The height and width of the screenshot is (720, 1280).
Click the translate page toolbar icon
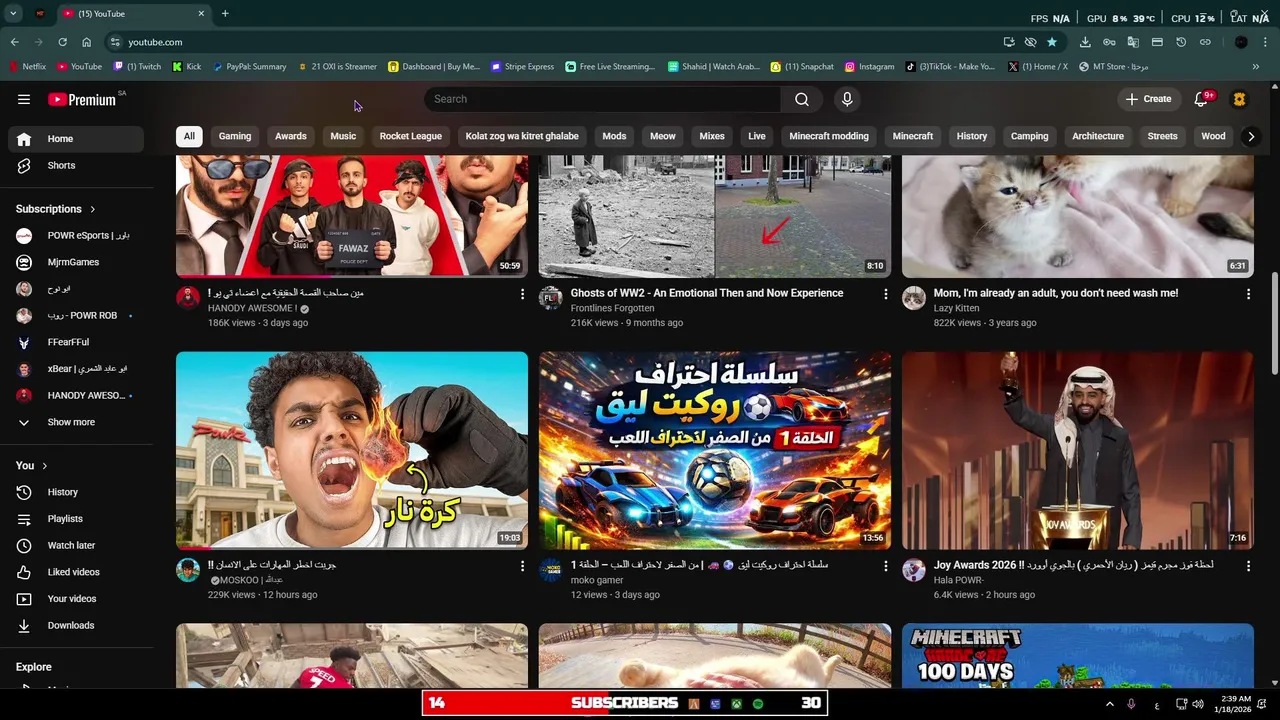(x=1133, y=42)
